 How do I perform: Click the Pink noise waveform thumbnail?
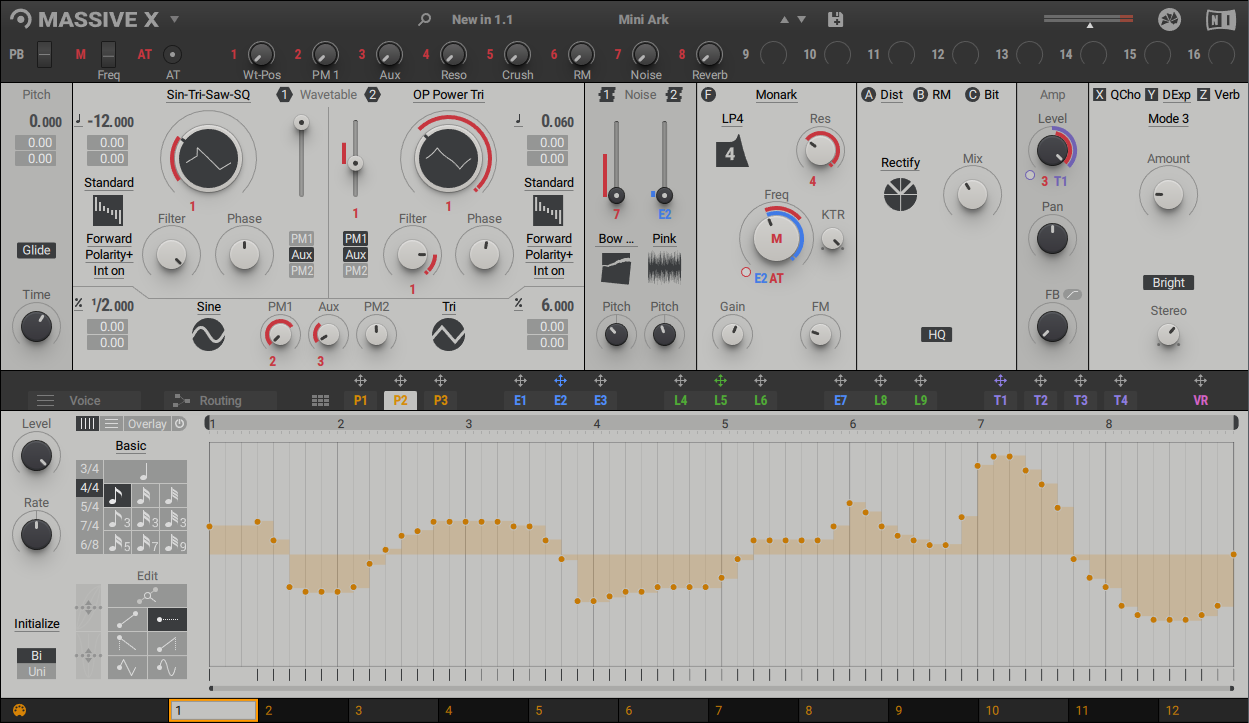pyautogui.click(x=664, y=267)
